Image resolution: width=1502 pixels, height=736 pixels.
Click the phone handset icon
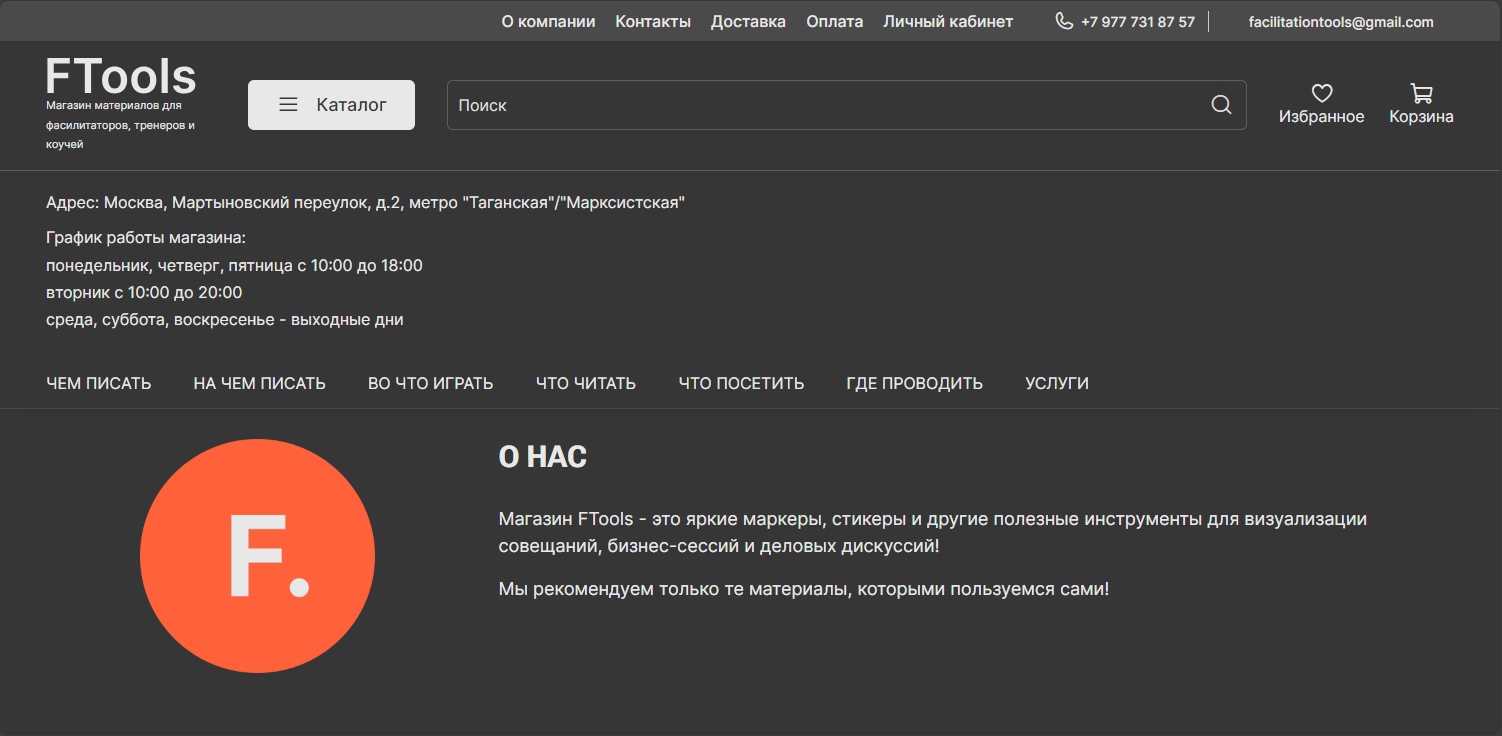coord(1064,21)
